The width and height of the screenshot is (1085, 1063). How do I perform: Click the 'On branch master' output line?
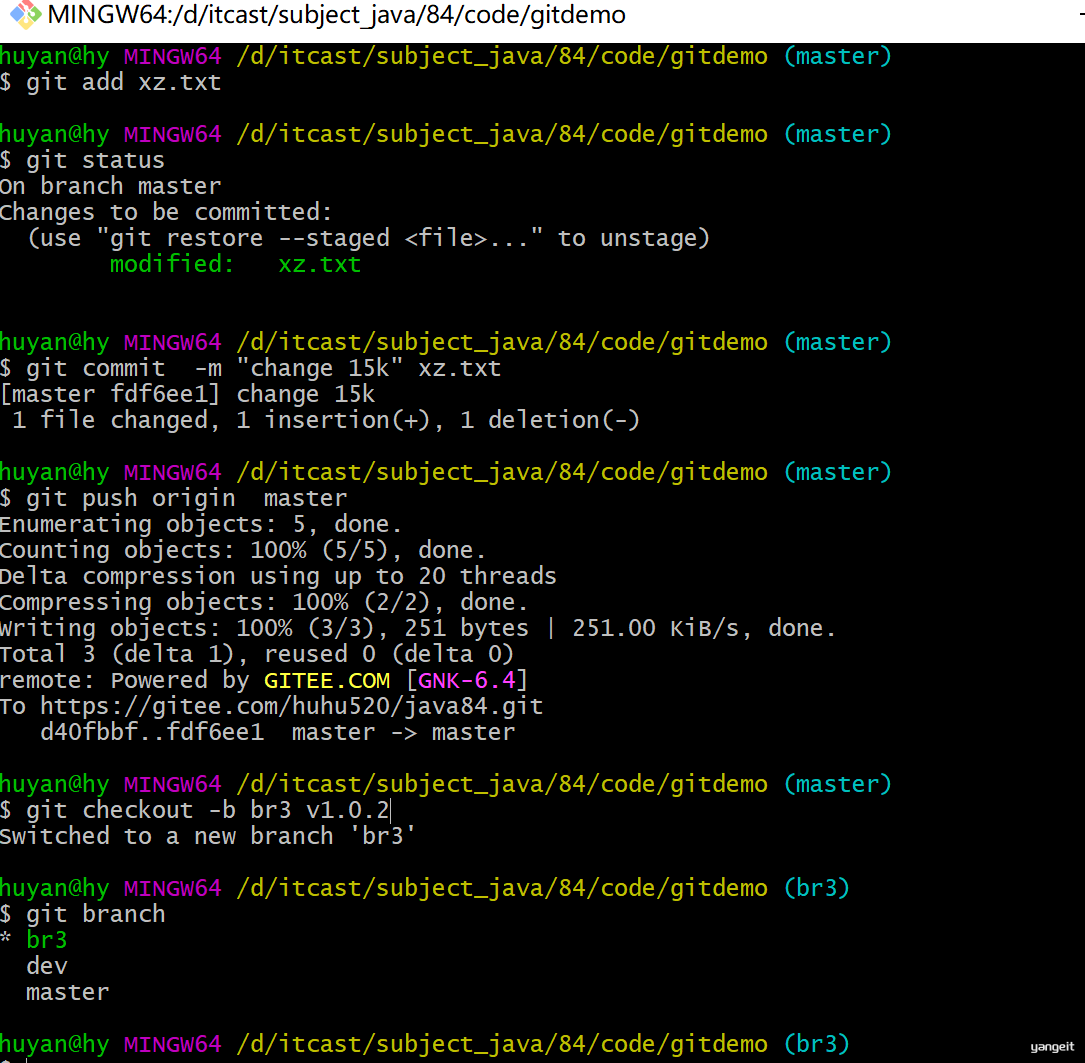click(111, 186)
